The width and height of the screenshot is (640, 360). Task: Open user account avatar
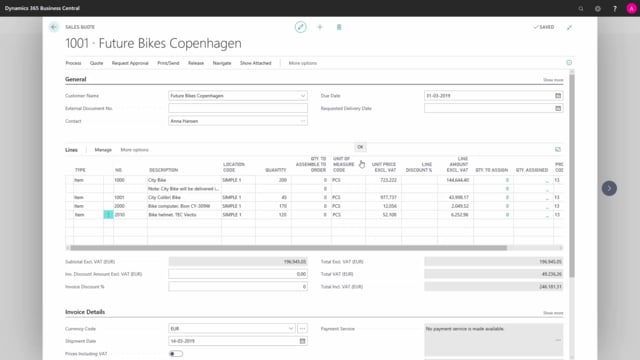[x=631, y=9]
